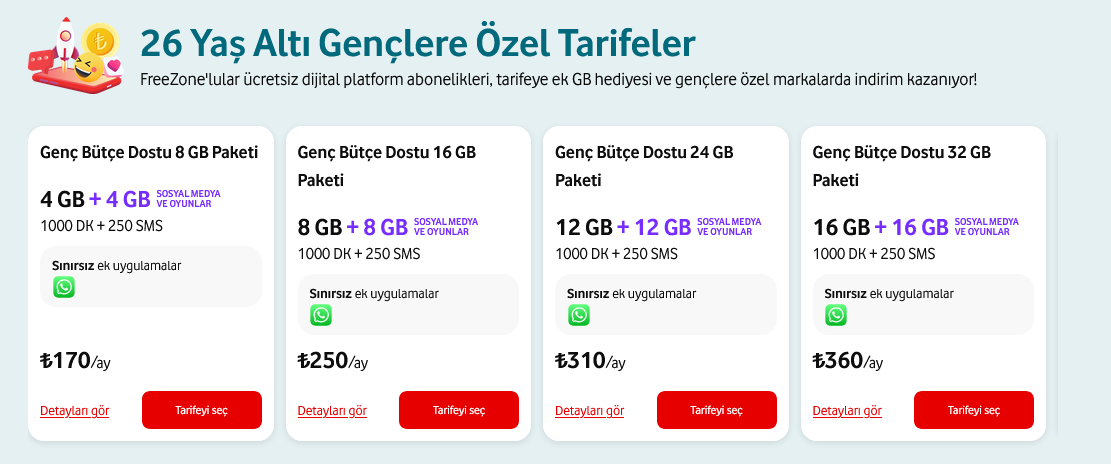Screen dimensions: 1111x464
Task: Click WhatsApp icon in 8 GB package
Action: [x=64, y=288]
